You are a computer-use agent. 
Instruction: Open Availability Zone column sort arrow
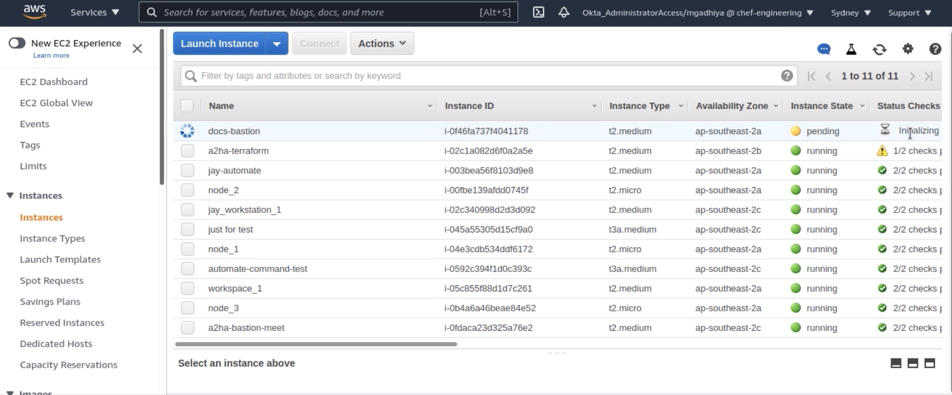(x=775, y=106)
